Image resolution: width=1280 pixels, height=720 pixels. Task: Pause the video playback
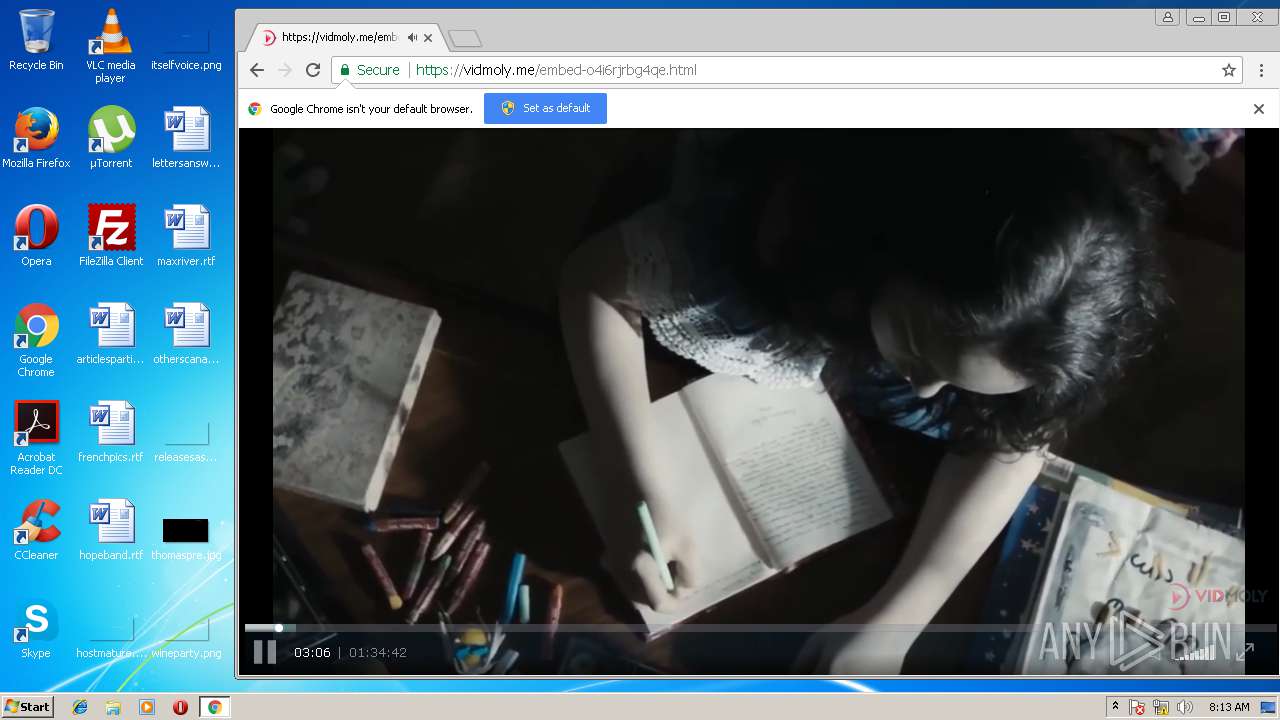(x=264, y=652)
